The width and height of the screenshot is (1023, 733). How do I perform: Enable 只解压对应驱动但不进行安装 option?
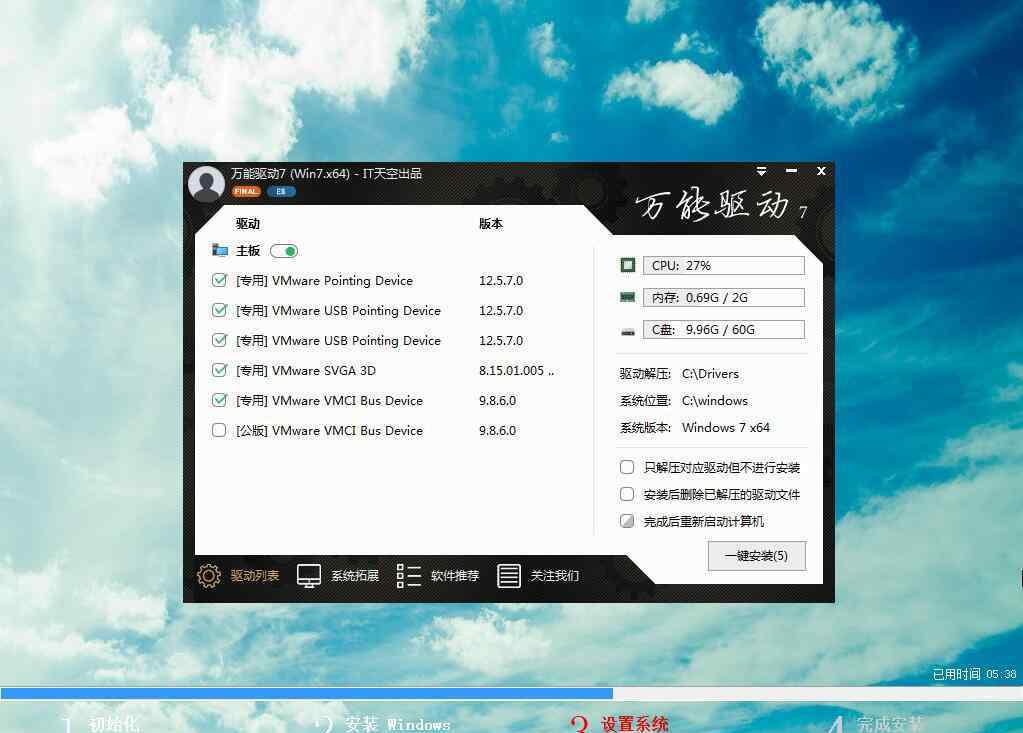(627, 467)
